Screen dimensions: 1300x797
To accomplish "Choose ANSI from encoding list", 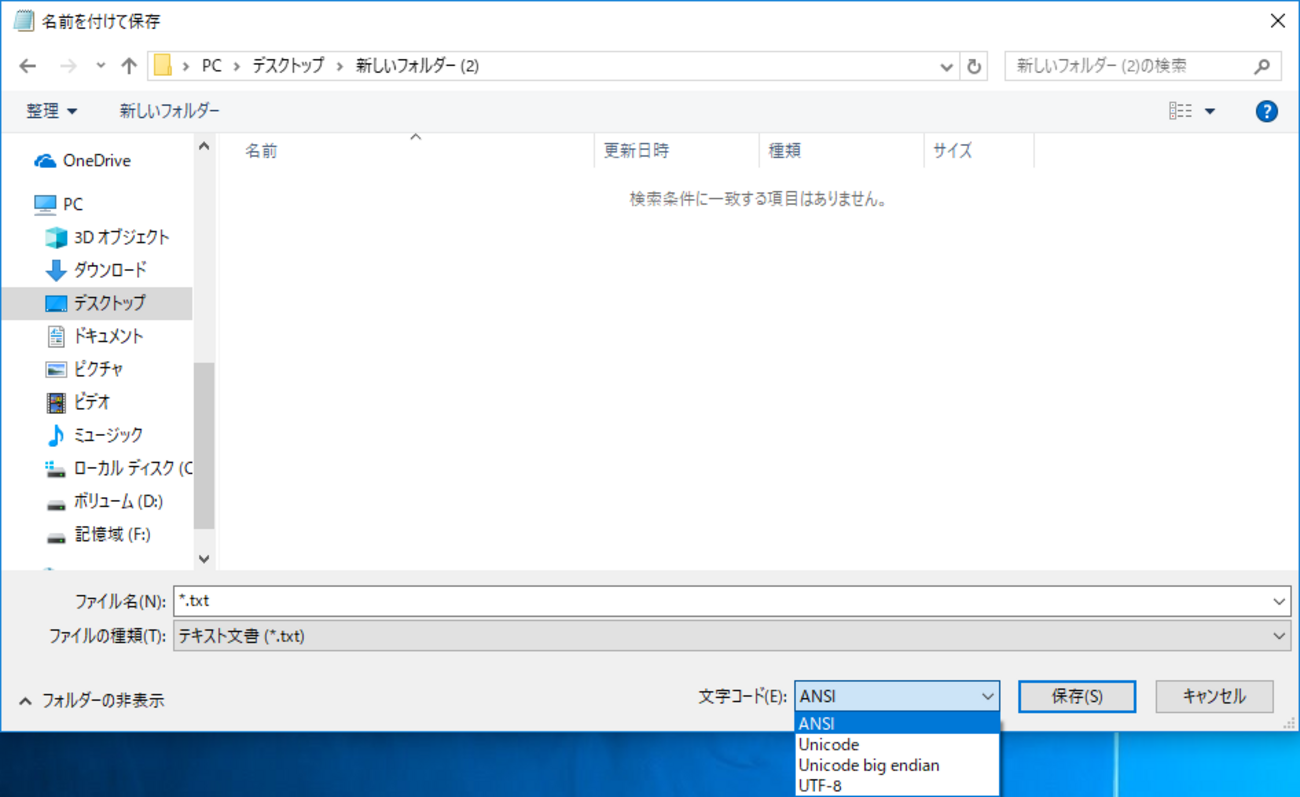I will pos(897,724).
